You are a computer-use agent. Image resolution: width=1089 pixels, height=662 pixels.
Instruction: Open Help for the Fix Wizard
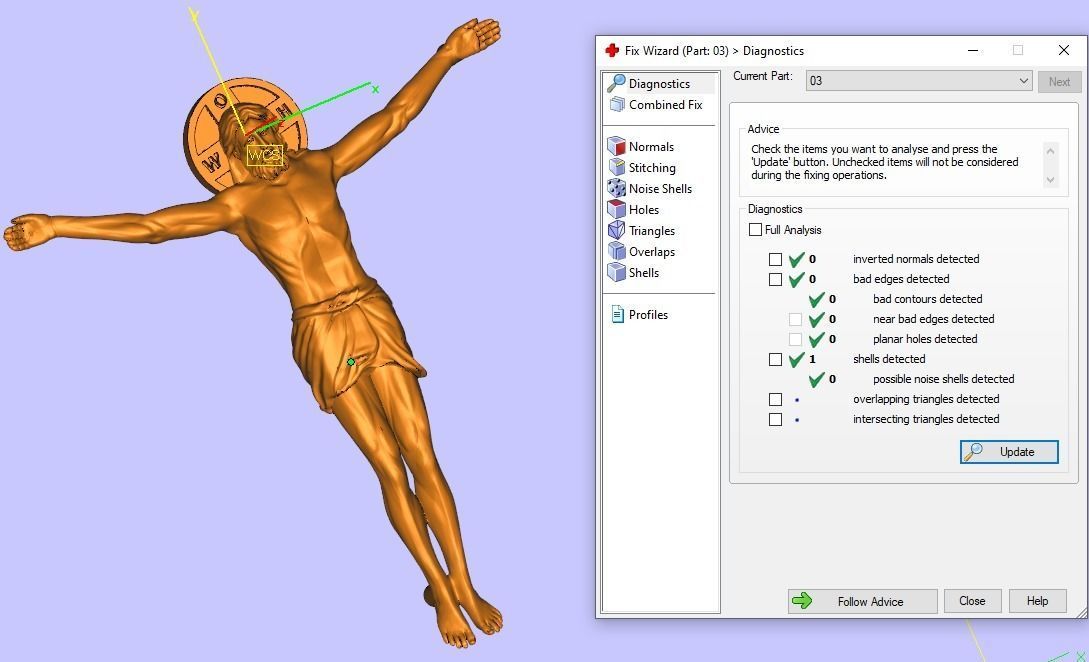1038,601
